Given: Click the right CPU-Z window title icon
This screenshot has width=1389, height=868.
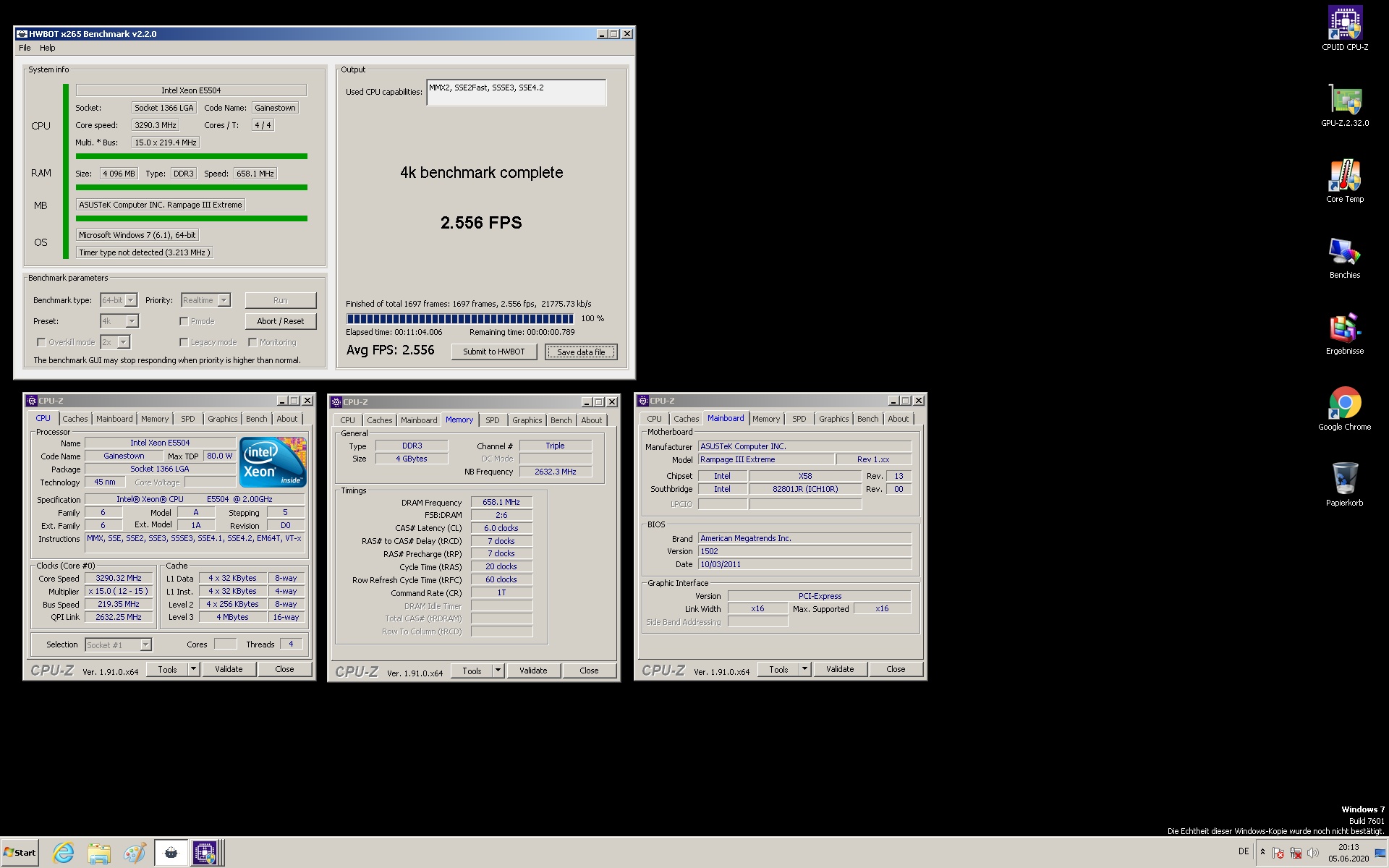Looking at the screenshot, I should click(643, 401).
